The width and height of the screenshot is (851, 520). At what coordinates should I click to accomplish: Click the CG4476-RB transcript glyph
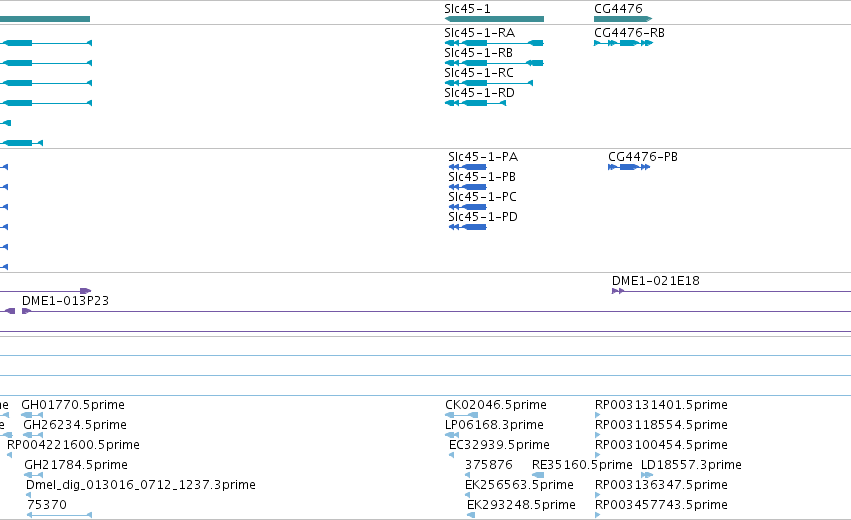point(623,43)
